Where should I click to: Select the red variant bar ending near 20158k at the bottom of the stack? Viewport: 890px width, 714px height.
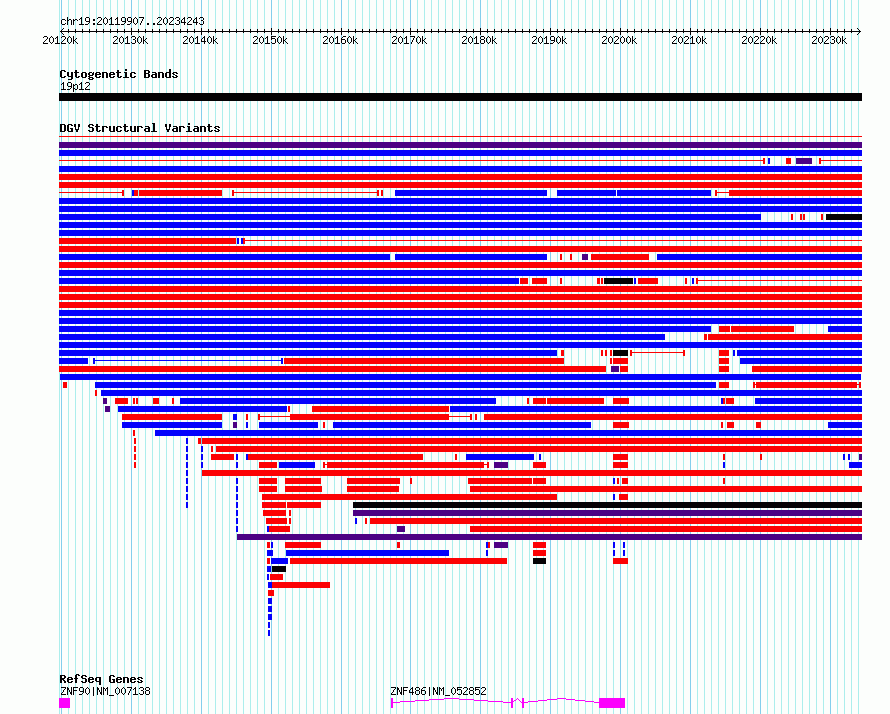click(301, 585)
